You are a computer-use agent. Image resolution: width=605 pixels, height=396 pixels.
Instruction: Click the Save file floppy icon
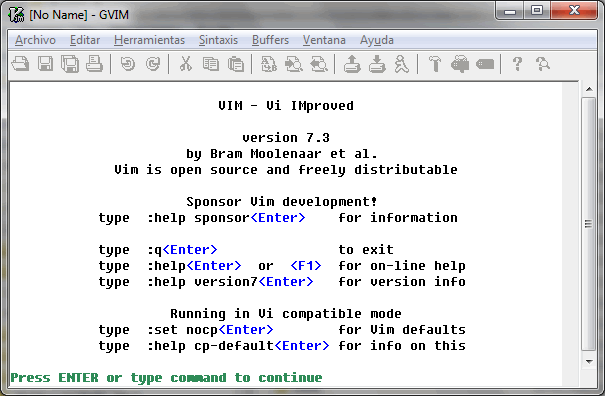(x=45, y=64)
